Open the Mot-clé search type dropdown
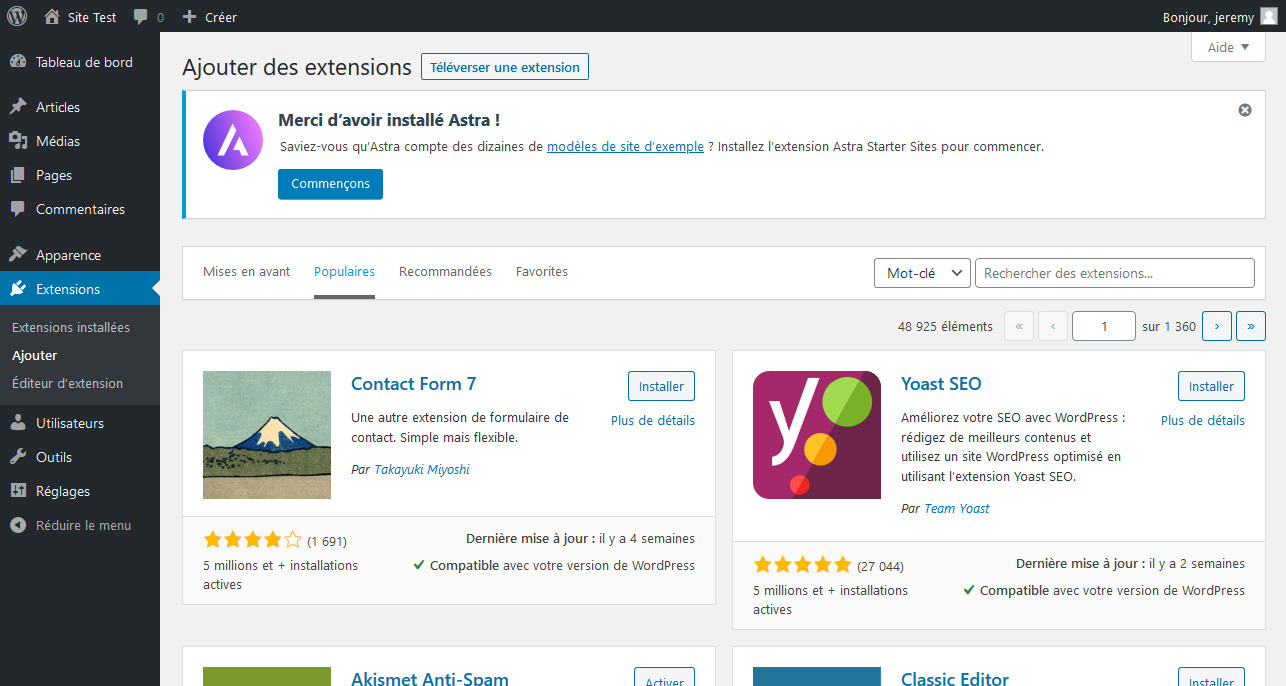 tap(921, 273)
